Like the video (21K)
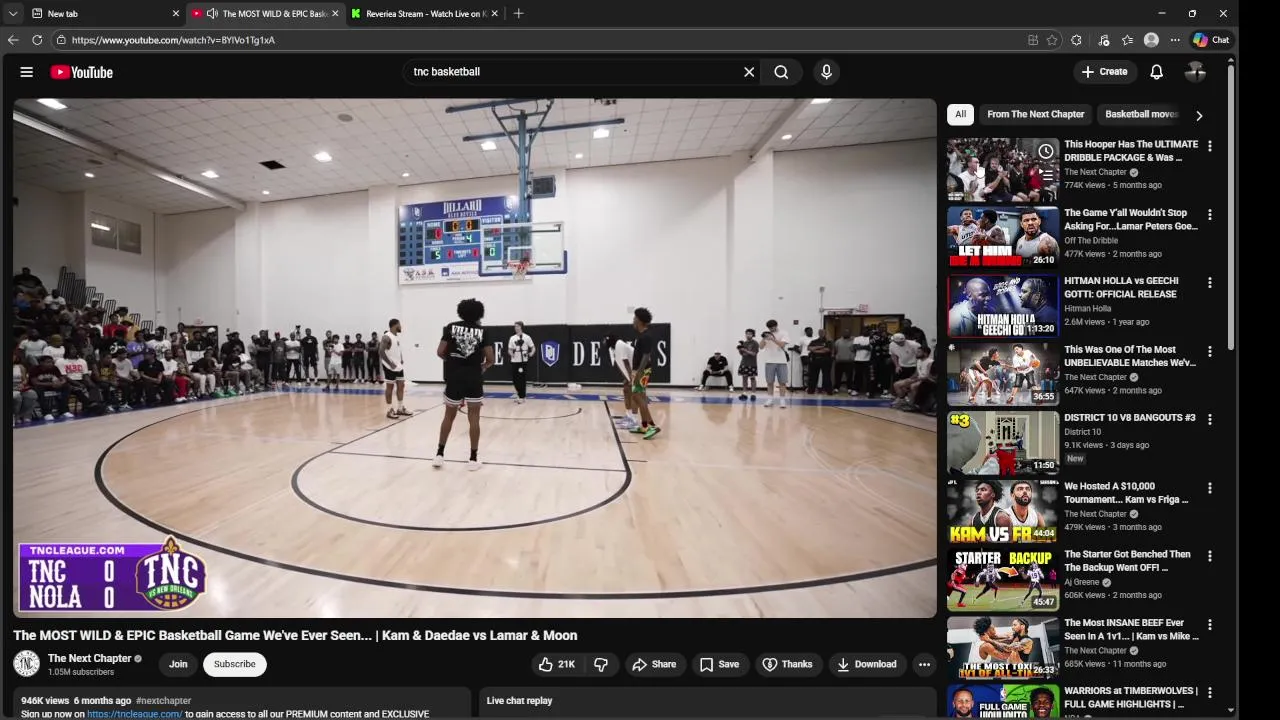Screen dimensions: 1280x720 point(557,664)
